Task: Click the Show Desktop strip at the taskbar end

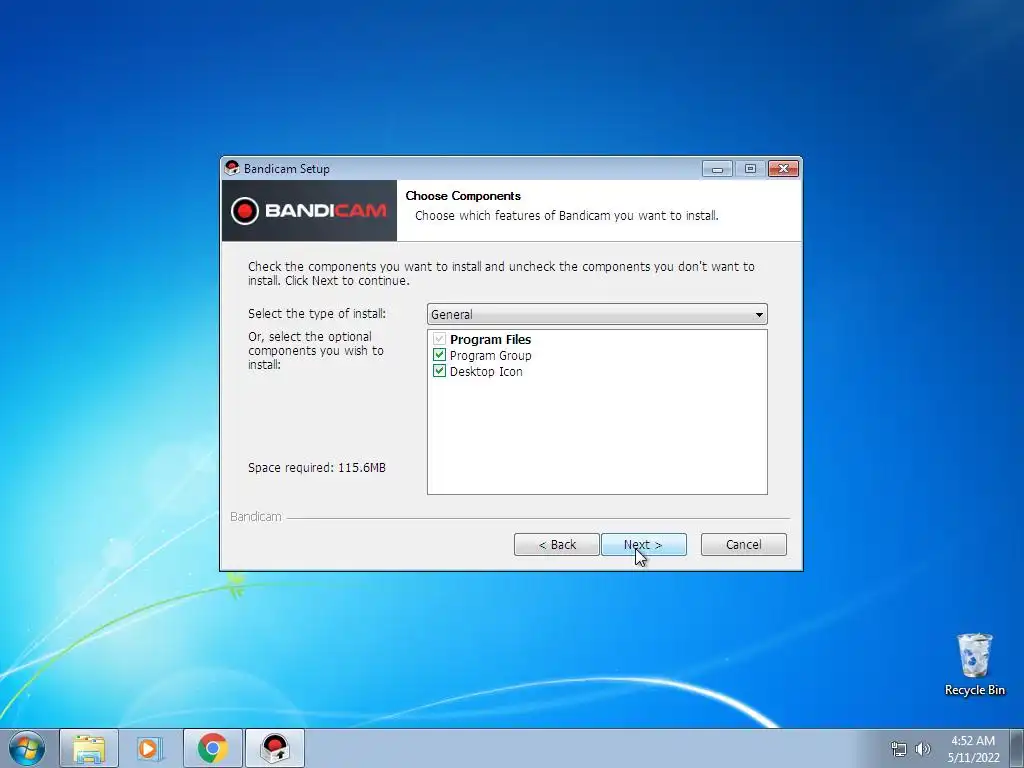Action: pos(1017,748)
